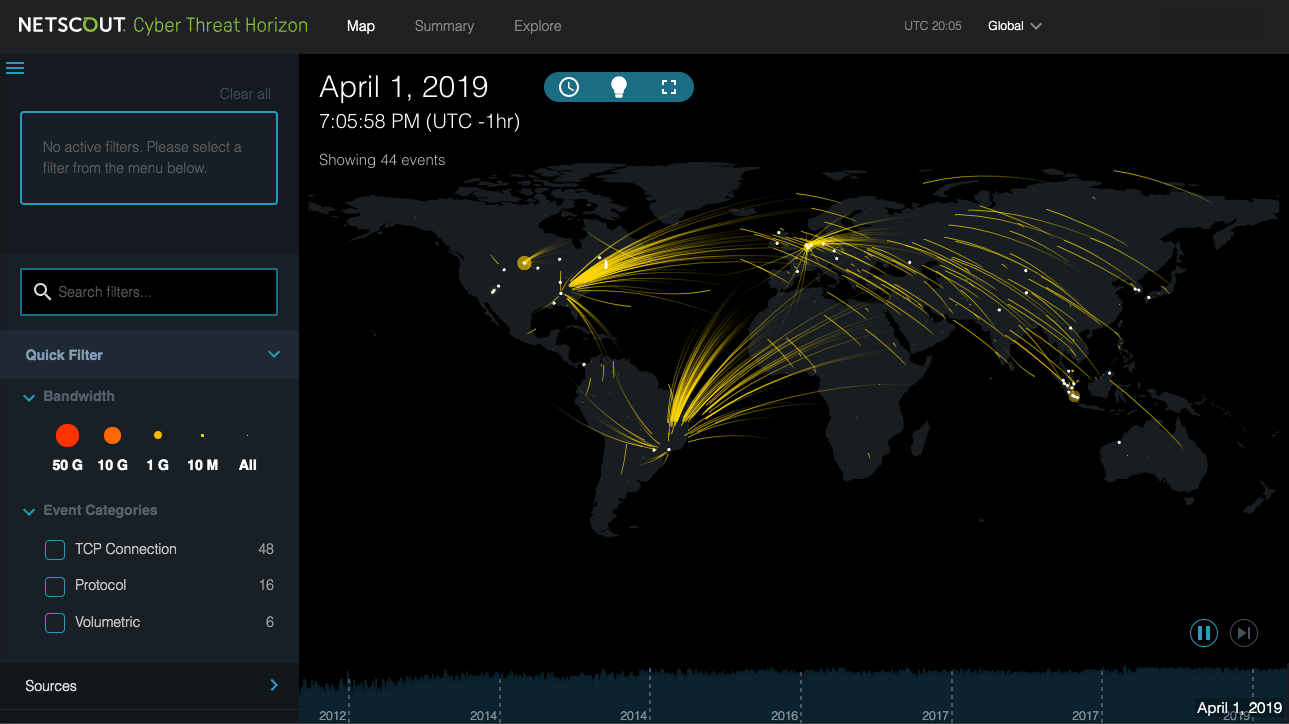Click the hamburger menu icon in sidebar
The width and height of the screenshot is (1289, 724).
point(15,68)
